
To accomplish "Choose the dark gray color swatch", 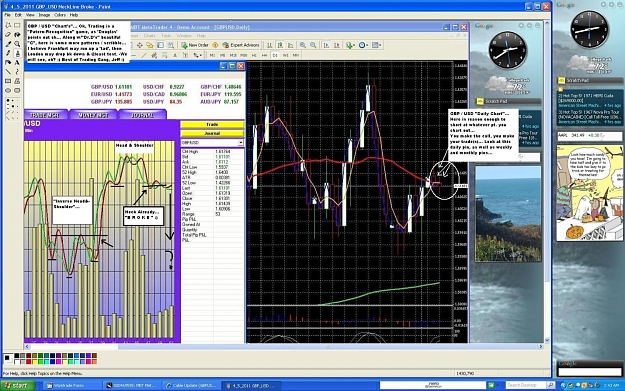I will pos(23,356).
